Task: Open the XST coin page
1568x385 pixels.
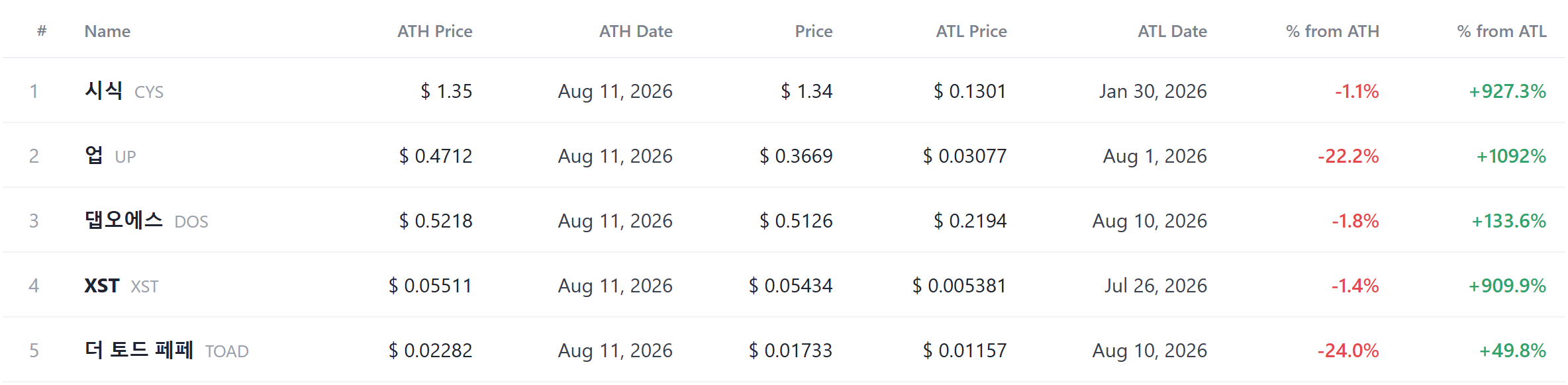Action: (x=121, y=286)
